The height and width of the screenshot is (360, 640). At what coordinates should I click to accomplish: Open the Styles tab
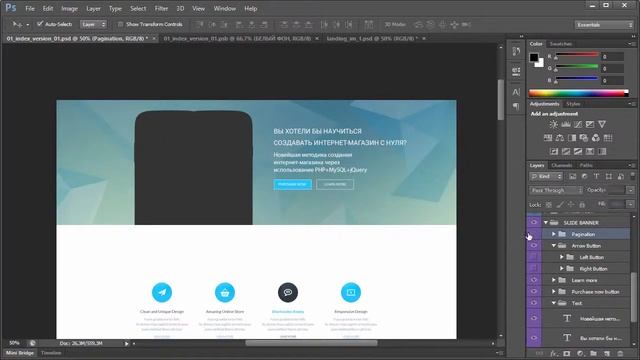(x=573, y=104)
